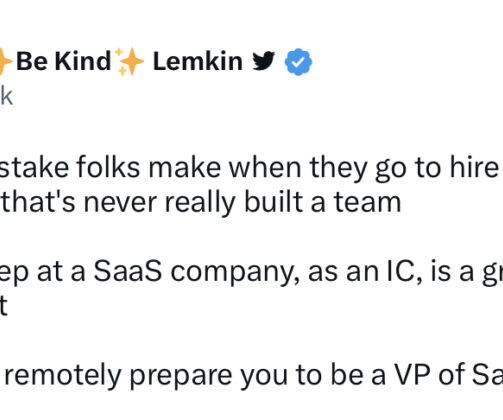Click the sparkle emoji before Be Kind
Image resolution: width=503 pixels, height=420 pixels.
[x=6, y=62]
